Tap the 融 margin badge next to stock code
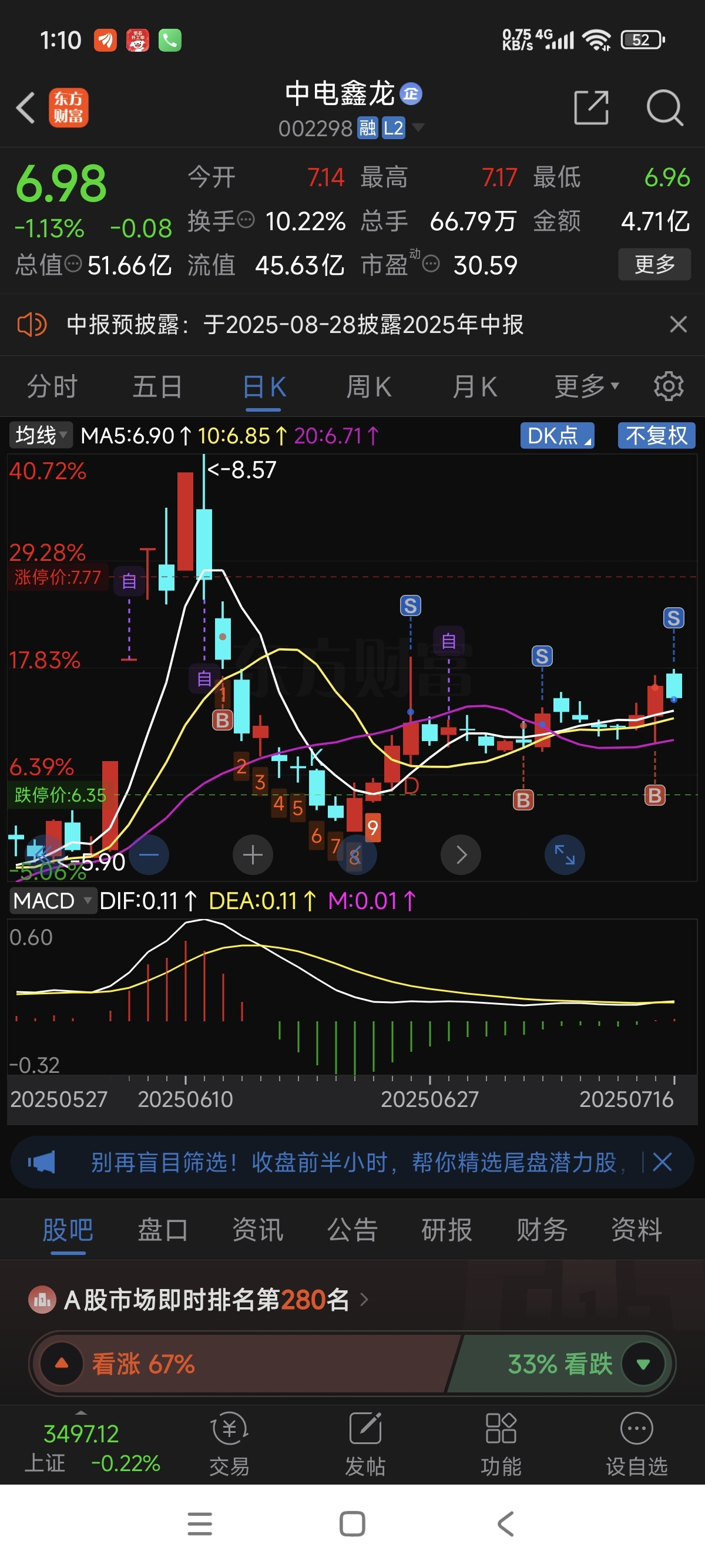Image resolution: width=705 pixels, height=1568 pixels. [x=367, y=128]
